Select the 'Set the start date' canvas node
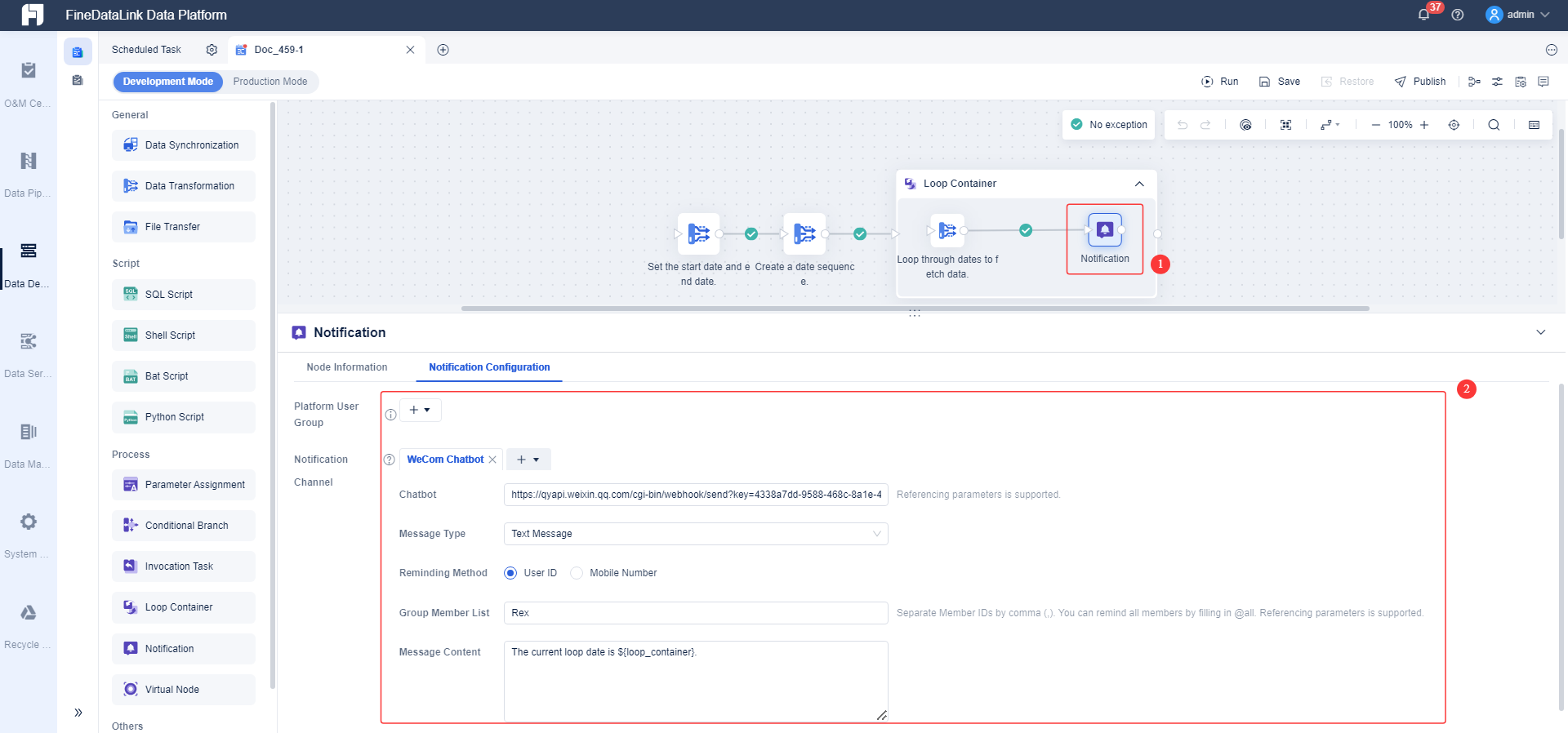The image size is (1568, 733). click(698, 234)
